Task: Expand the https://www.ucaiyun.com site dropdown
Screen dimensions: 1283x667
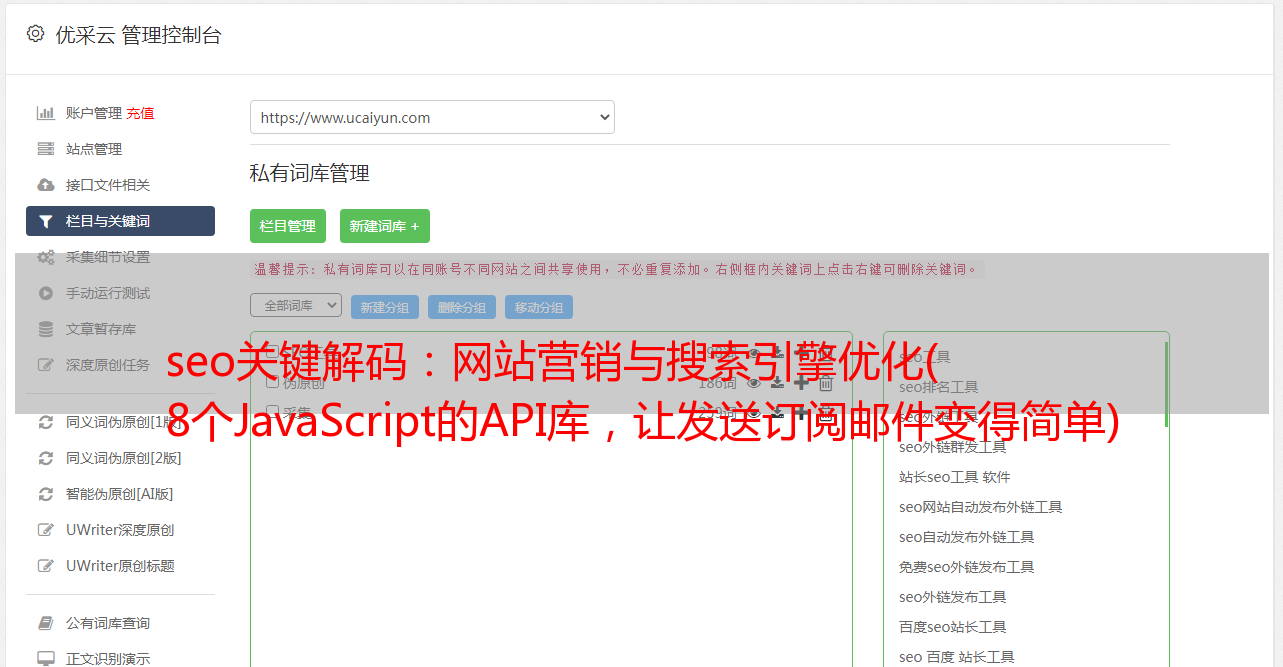Action: pyautogui.click(x=432, y=117)
